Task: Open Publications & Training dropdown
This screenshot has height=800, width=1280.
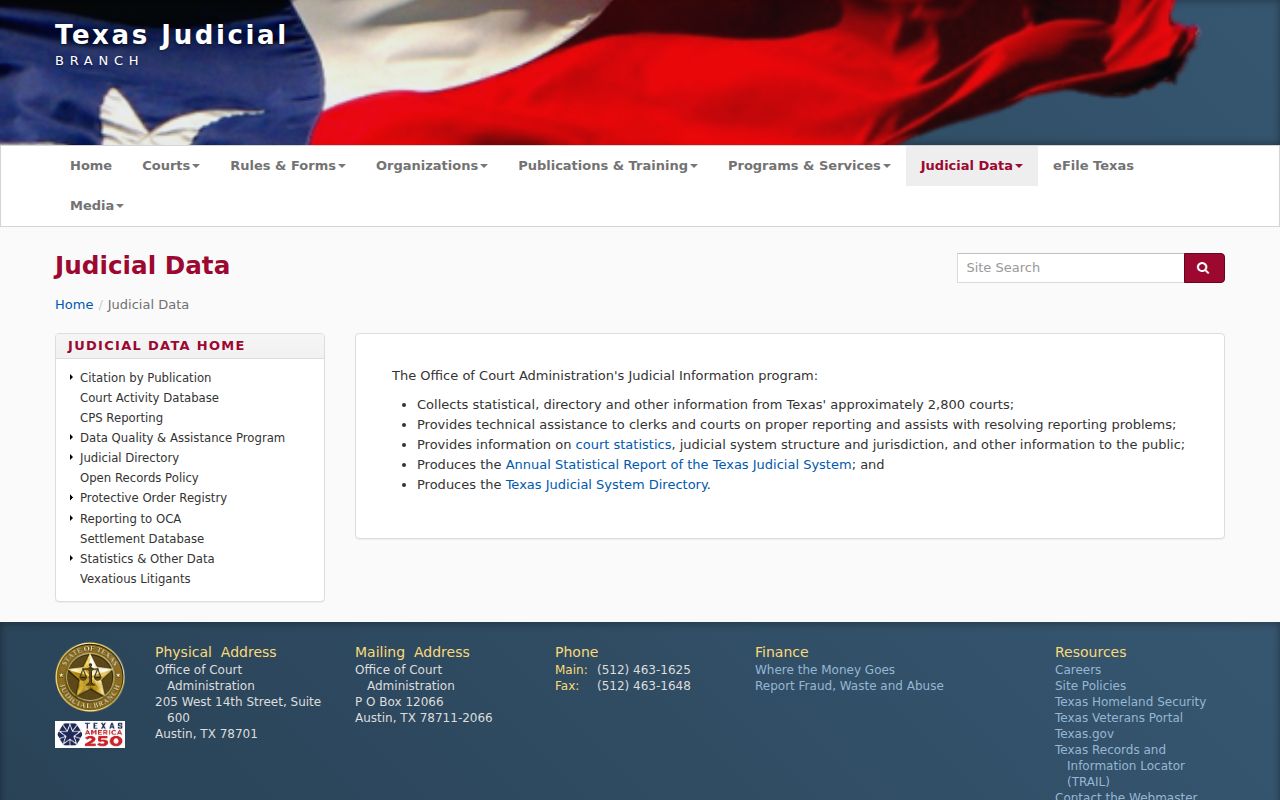Action: 608,166
